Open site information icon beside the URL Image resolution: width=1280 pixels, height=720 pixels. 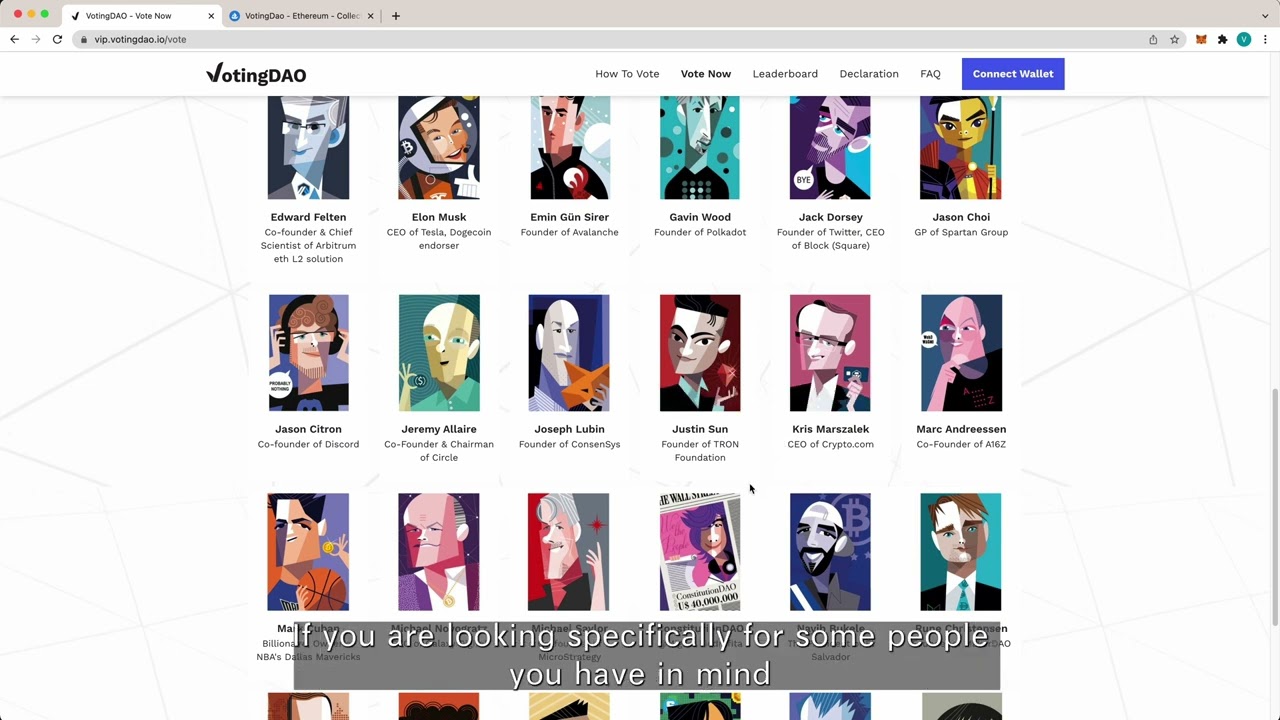point(84,39)
